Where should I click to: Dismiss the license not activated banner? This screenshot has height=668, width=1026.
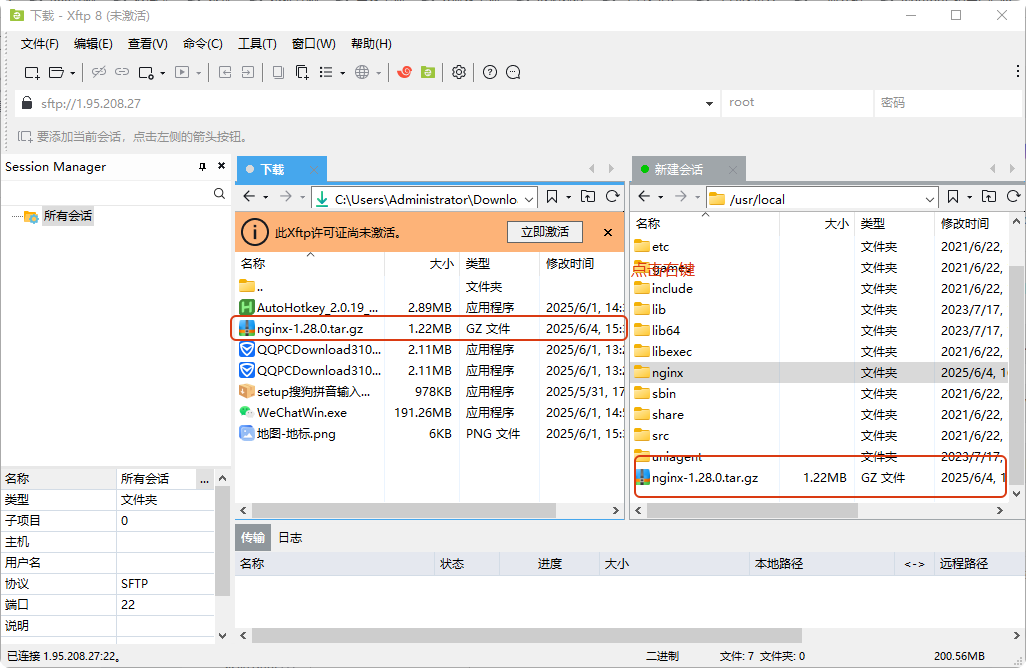(x=608, y=232)
